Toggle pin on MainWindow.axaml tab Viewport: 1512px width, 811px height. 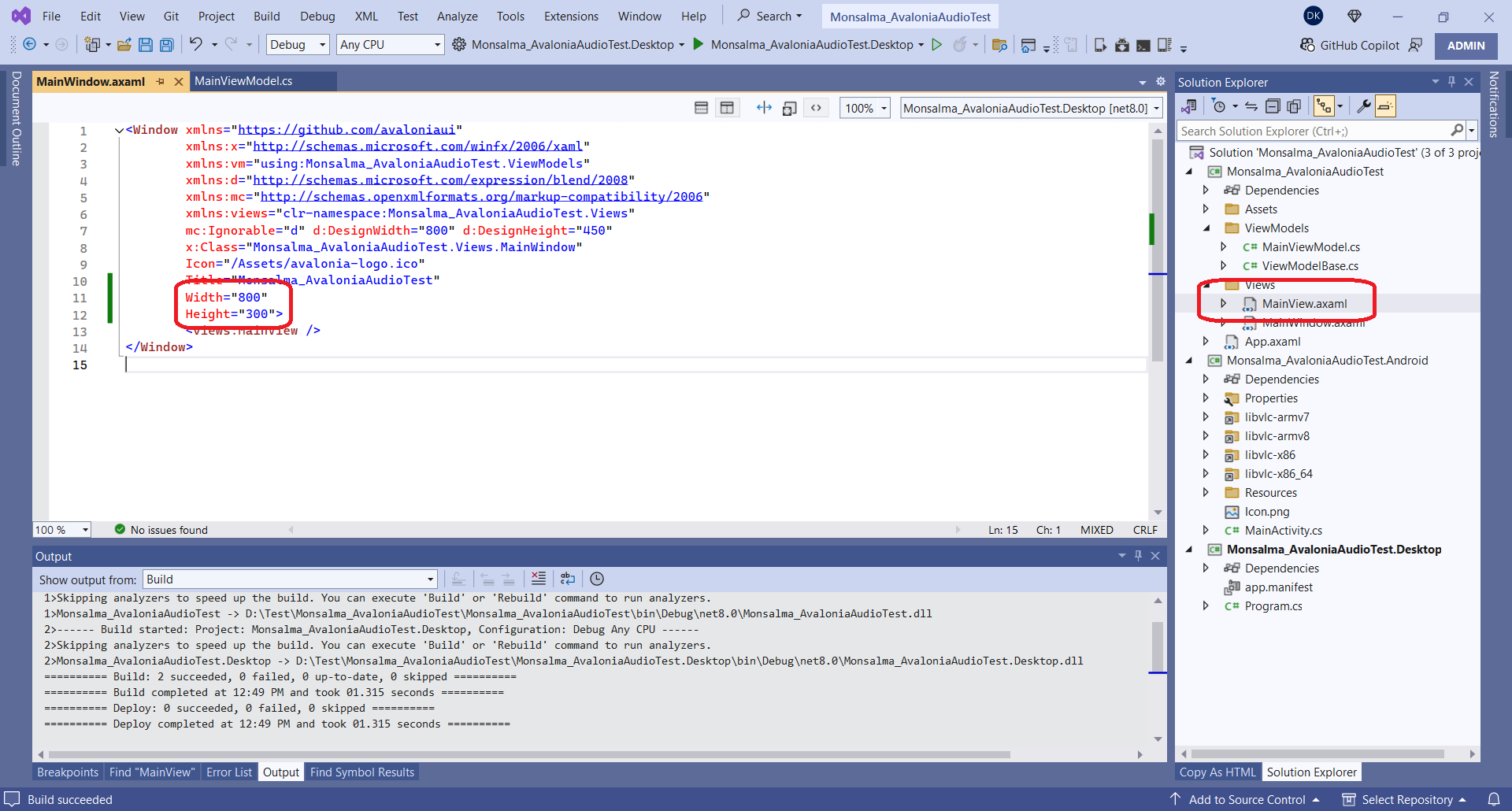point(161,81)
